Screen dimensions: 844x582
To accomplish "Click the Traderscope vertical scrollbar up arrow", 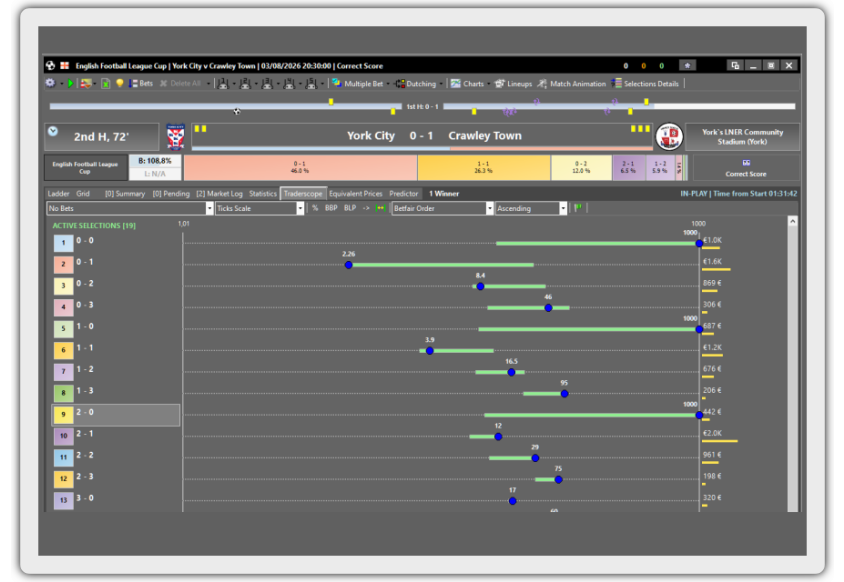I will tap(792, 221).
